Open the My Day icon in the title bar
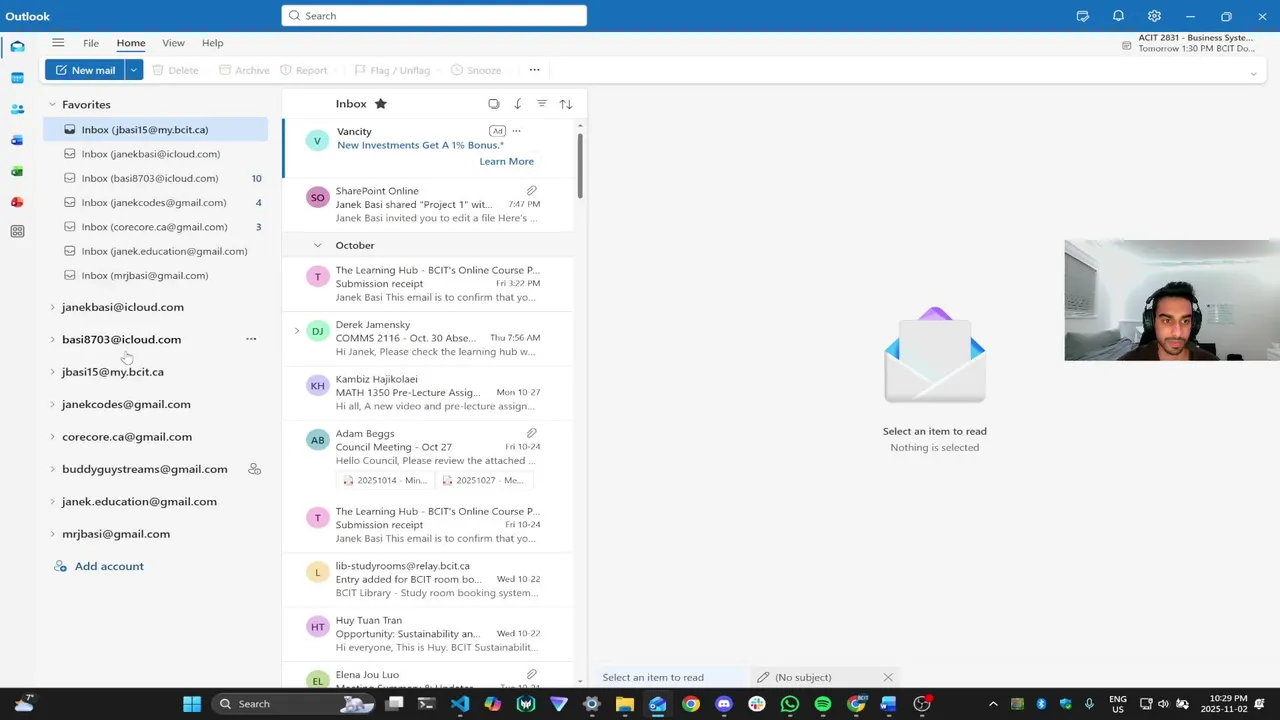Viewport: 1280px width, 720px height. coord(1082,16)
